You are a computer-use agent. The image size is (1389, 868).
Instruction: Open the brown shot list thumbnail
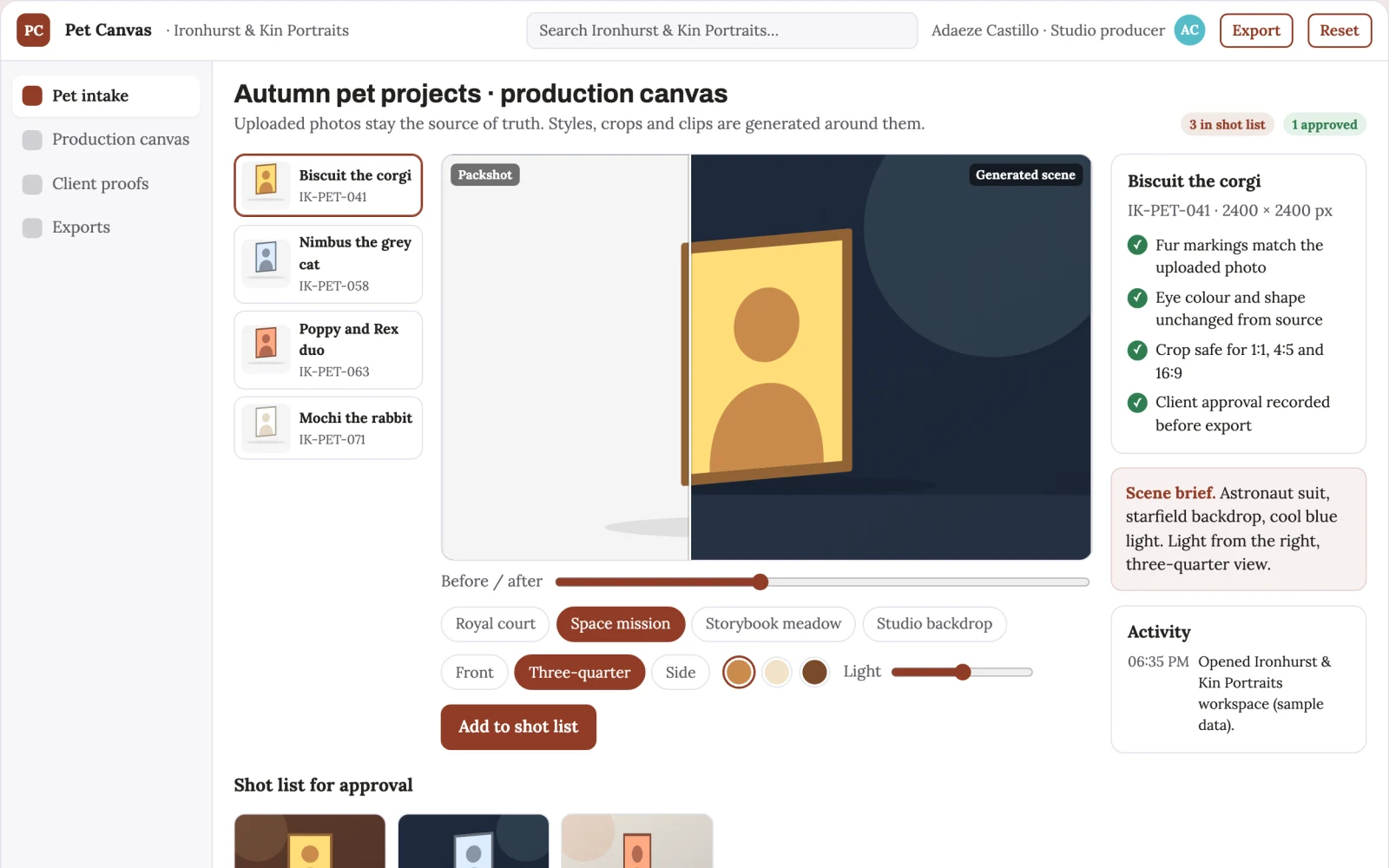point(310,841)
